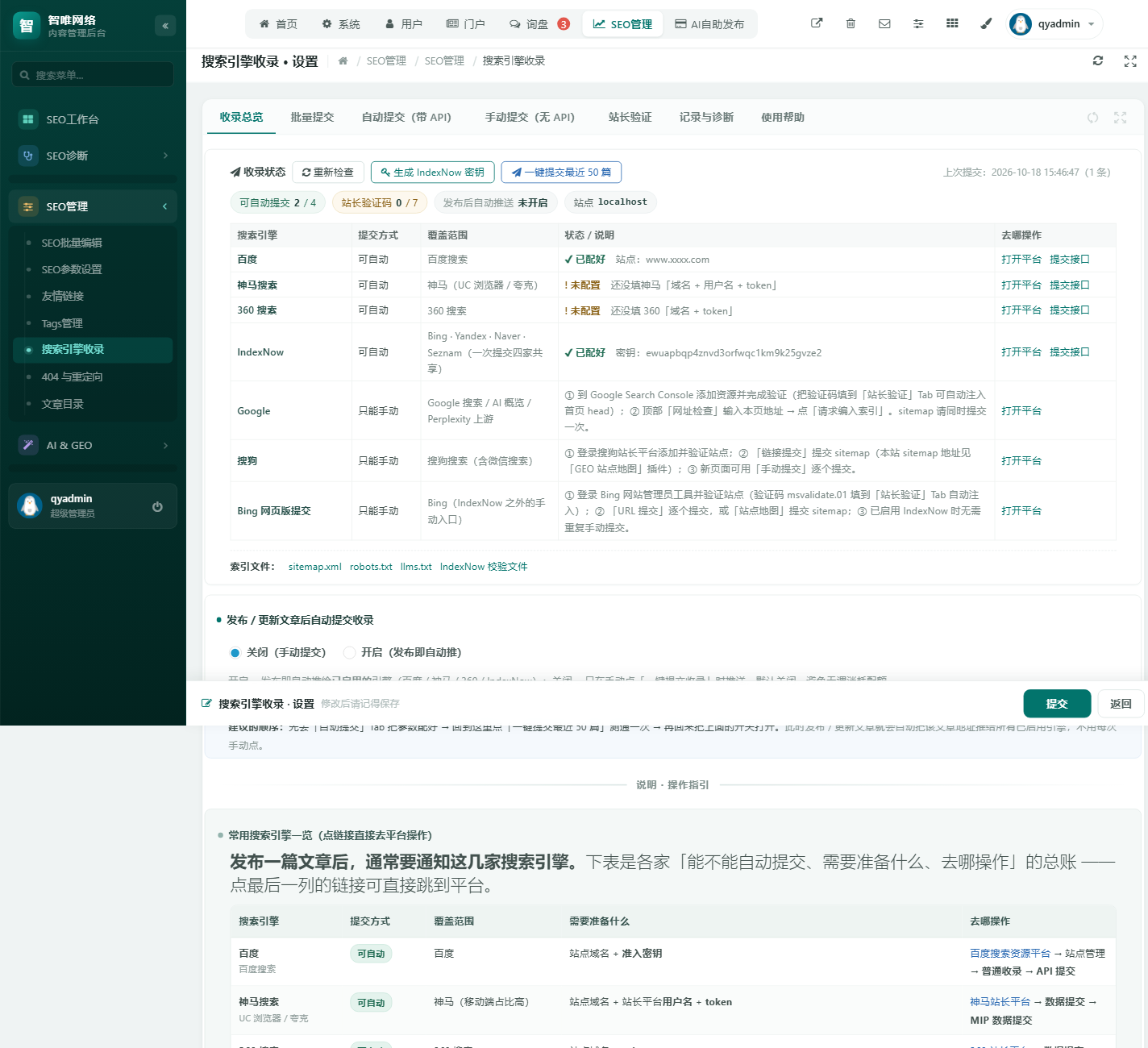The image size is (1148, 1048).
Task: Click the trash icon in top bar
Action: pyautogui.click(x=851, y=23)
